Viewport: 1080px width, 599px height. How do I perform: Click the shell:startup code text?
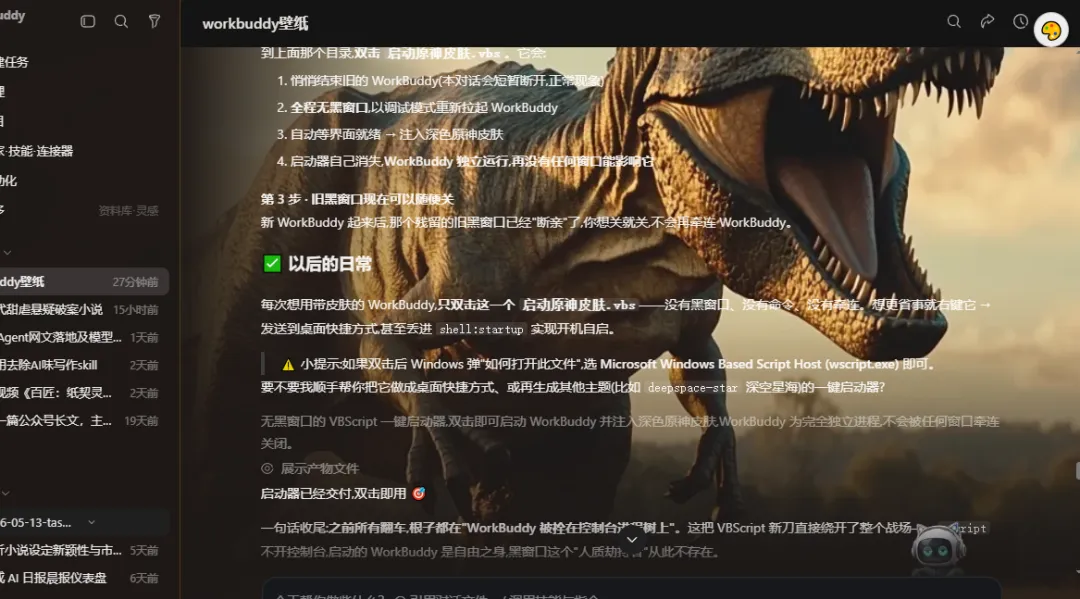coord(481,329)
